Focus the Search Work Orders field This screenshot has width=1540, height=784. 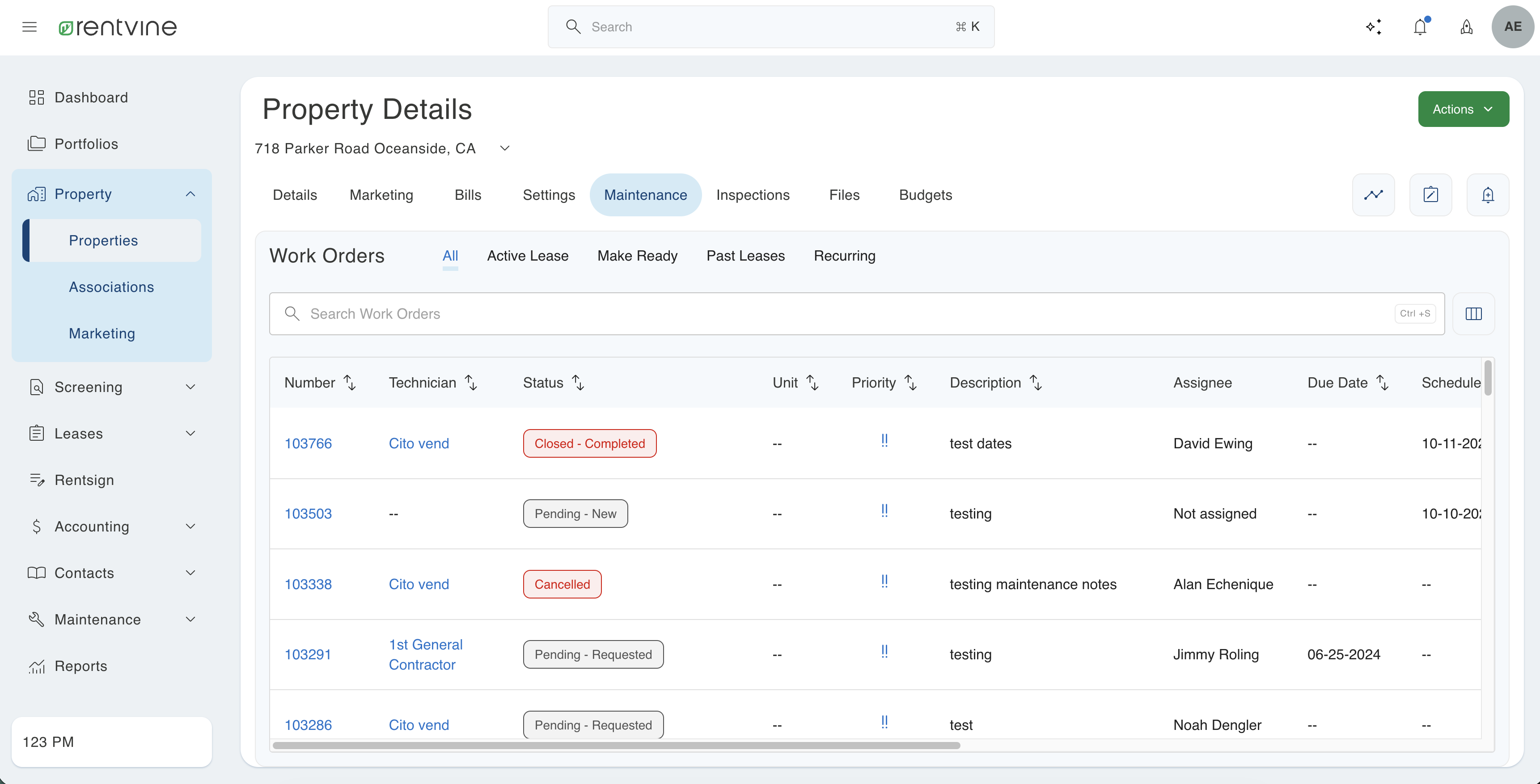coord(837,314)
